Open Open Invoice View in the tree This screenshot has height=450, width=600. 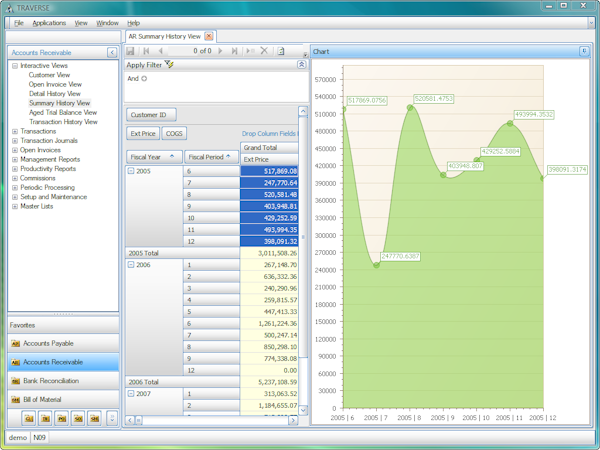click(x=55, y=84)
